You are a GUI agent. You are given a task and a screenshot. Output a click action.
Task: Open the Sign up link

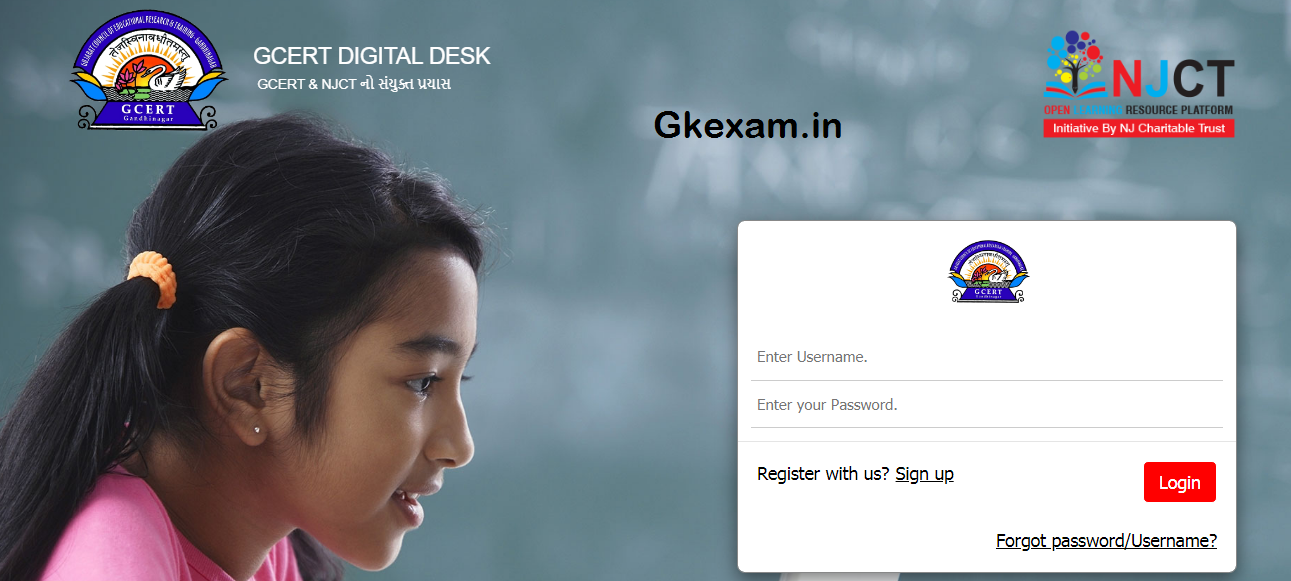(x=924, y=474)
